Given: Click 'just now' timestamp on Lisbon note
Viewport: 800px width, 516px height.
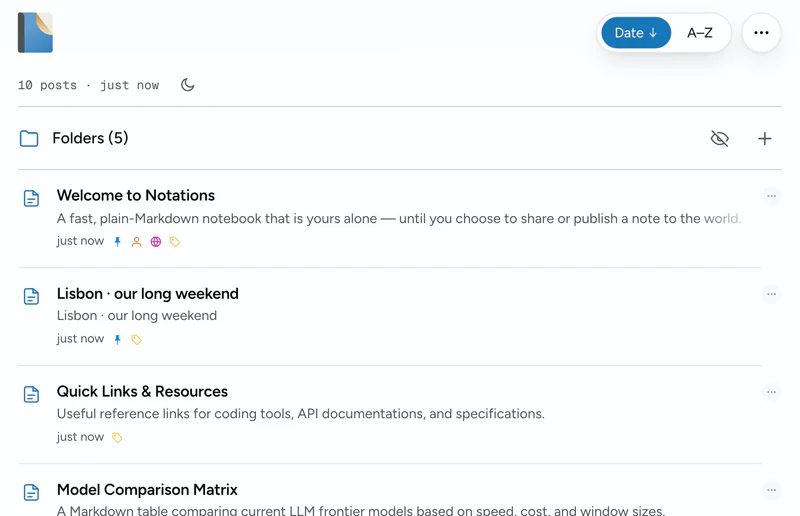Looking at the screenshot, I should 80,339.
